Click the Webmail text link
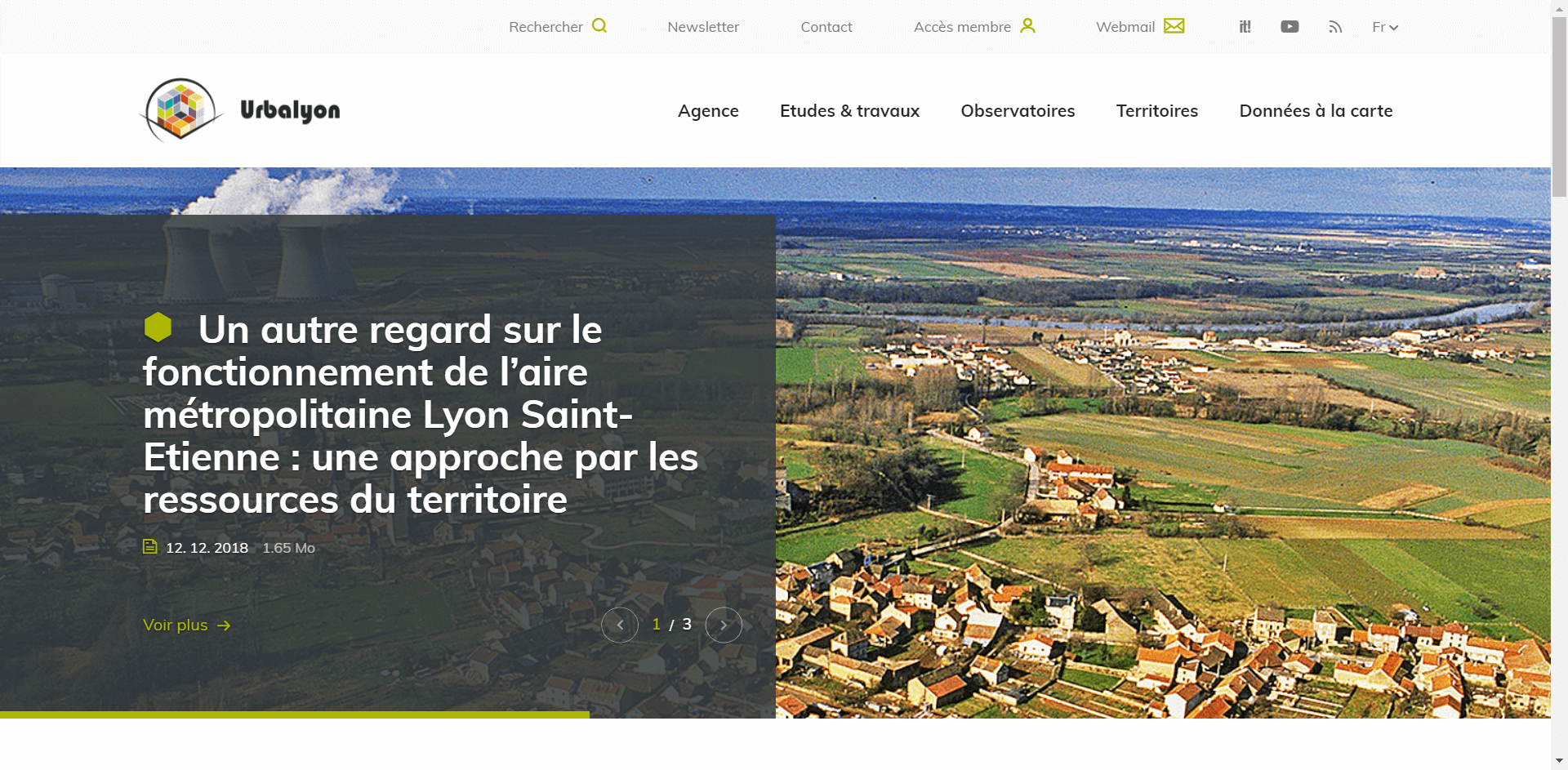The width and height of the screenshot is (1568, 770). click(x=1125, y=27)
